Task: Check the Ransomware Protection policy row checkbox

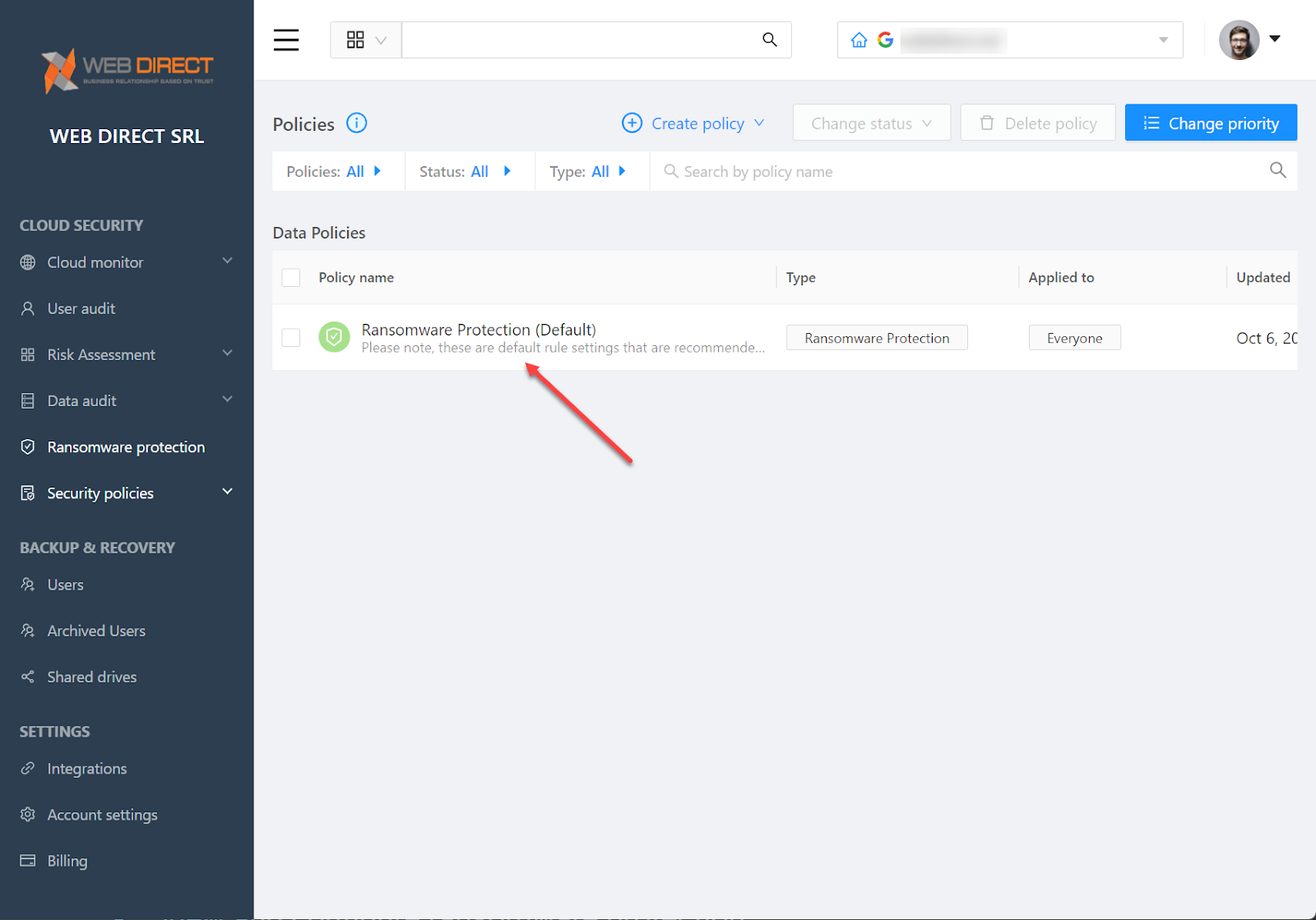Action: (x=290, y=337)
